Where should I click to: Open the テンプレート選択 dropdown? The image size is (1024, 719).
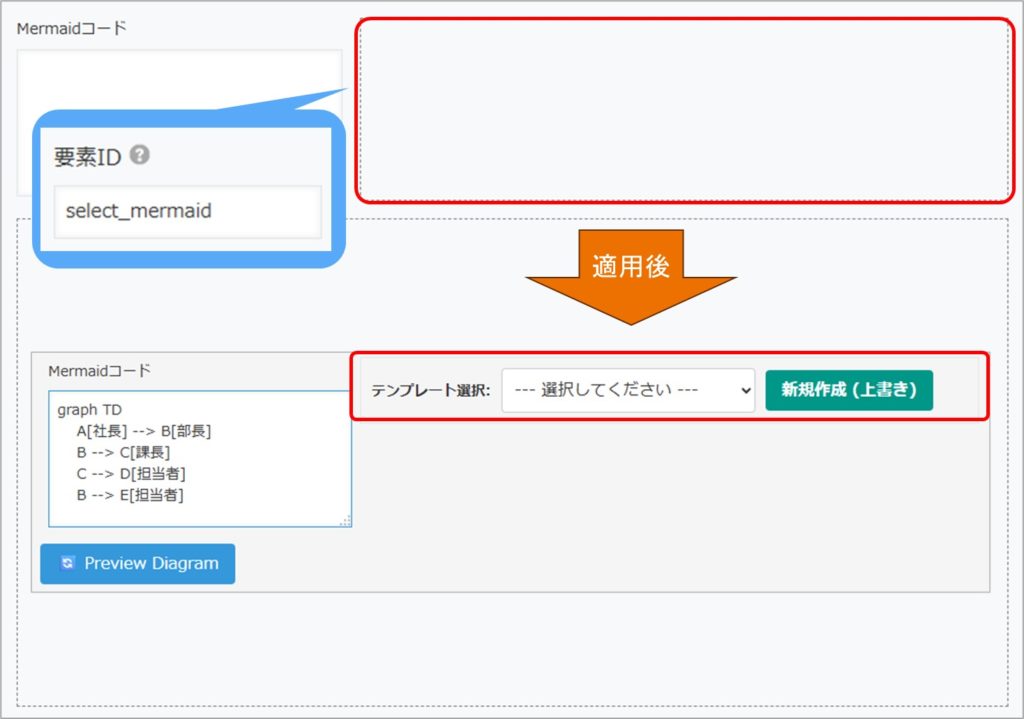627,391
